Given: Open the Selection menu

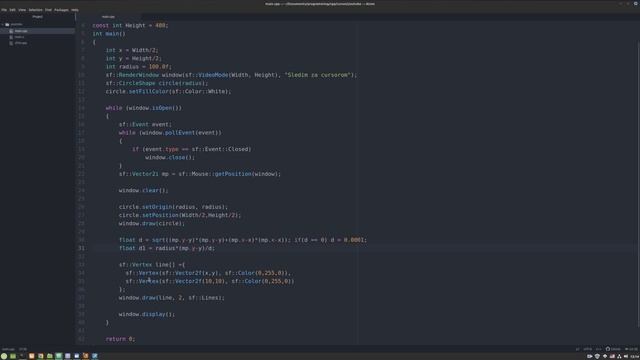Looking at the screenshot, I should 35,10.
